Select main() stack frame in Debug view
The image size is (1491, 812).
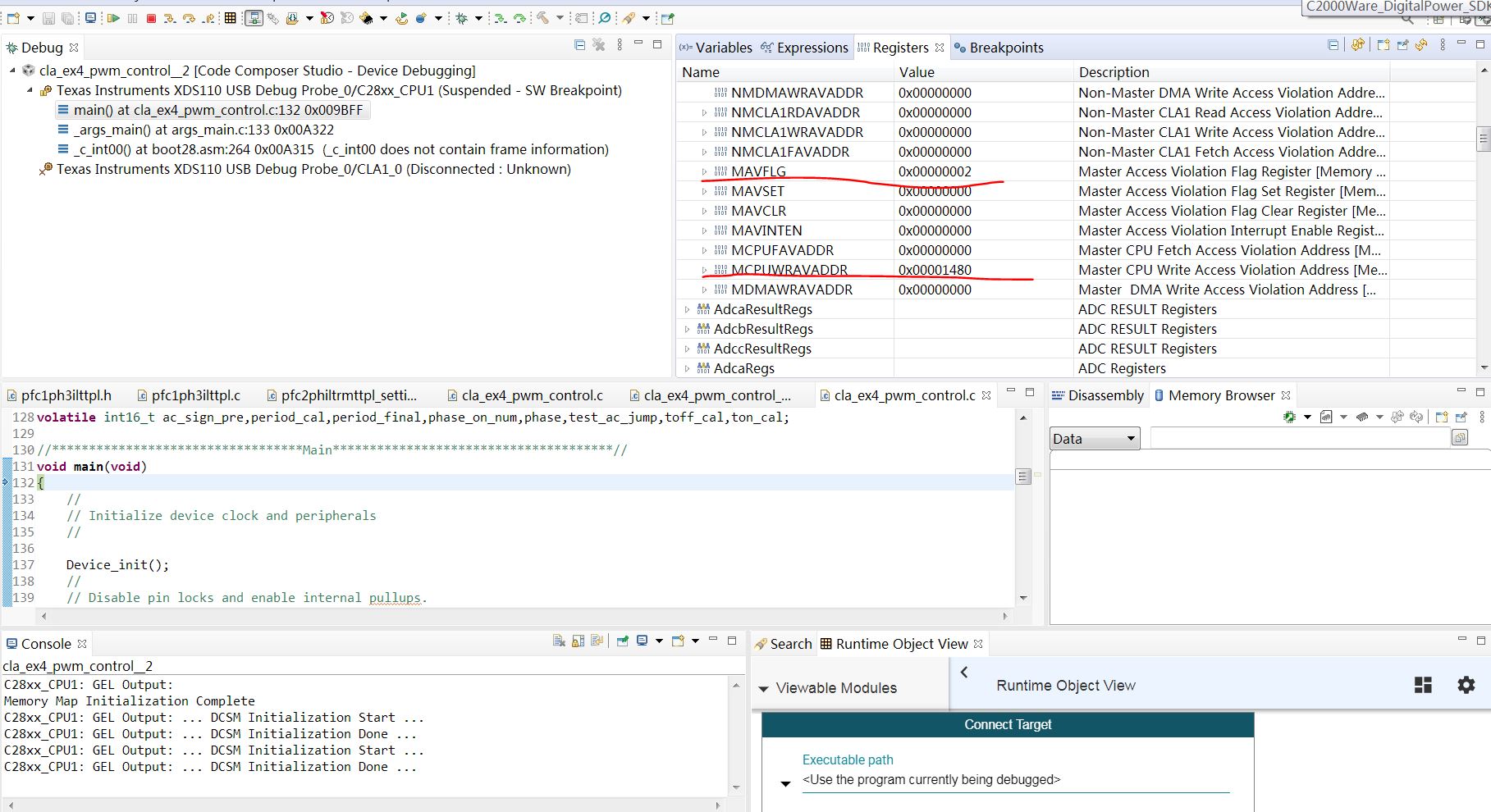[x=217, y=110]
